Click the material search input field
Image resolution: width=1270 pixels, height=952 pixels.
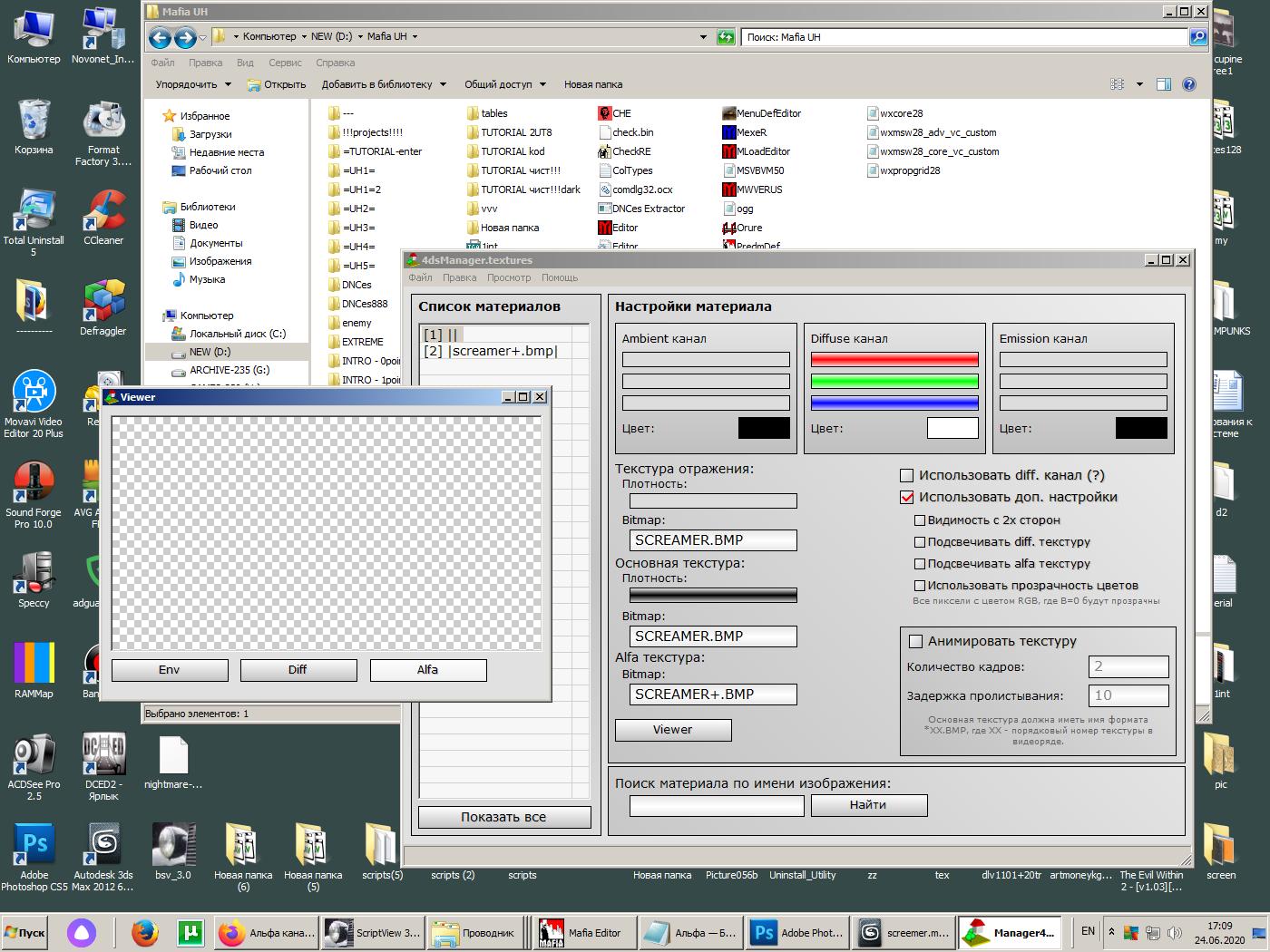pyautogui.click(x=717, y=805)
